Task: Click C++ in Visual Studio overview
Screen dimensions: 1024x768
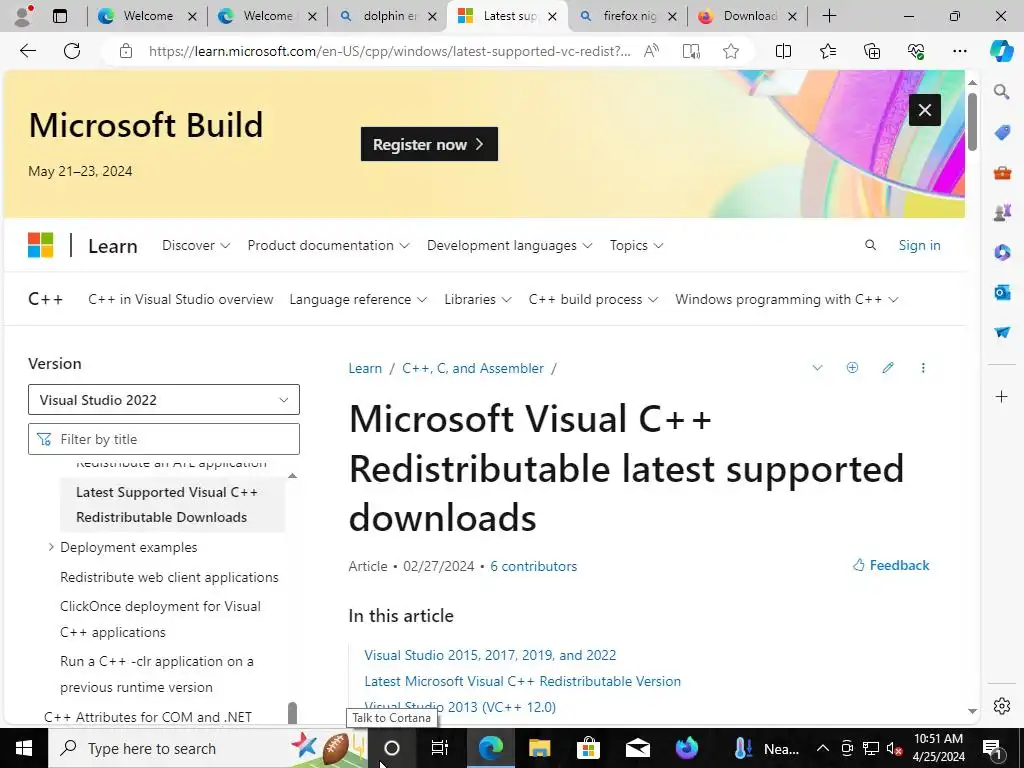Action: point(180,299)
